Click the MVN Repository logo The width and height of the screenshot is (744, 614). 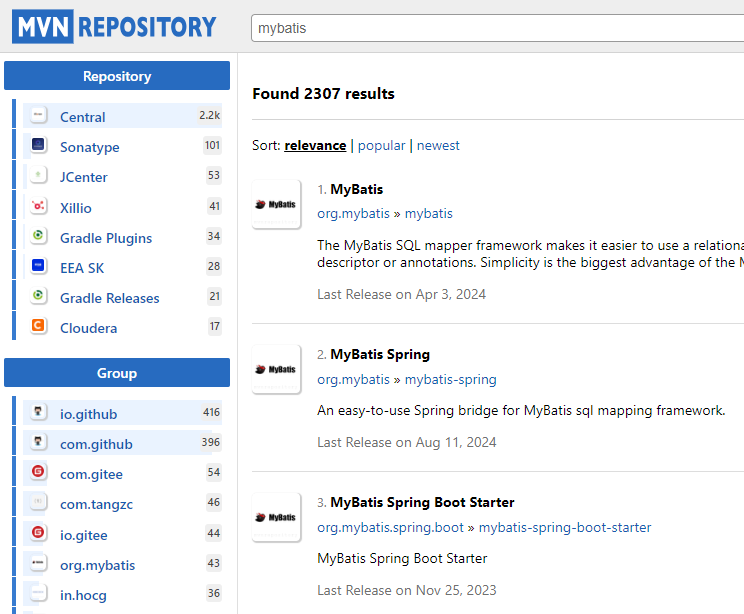pos(114,27)
